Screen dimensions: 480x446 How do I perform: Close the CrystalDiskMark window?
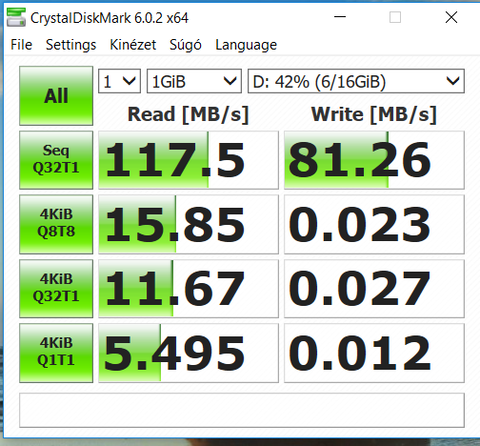(451, 17)
